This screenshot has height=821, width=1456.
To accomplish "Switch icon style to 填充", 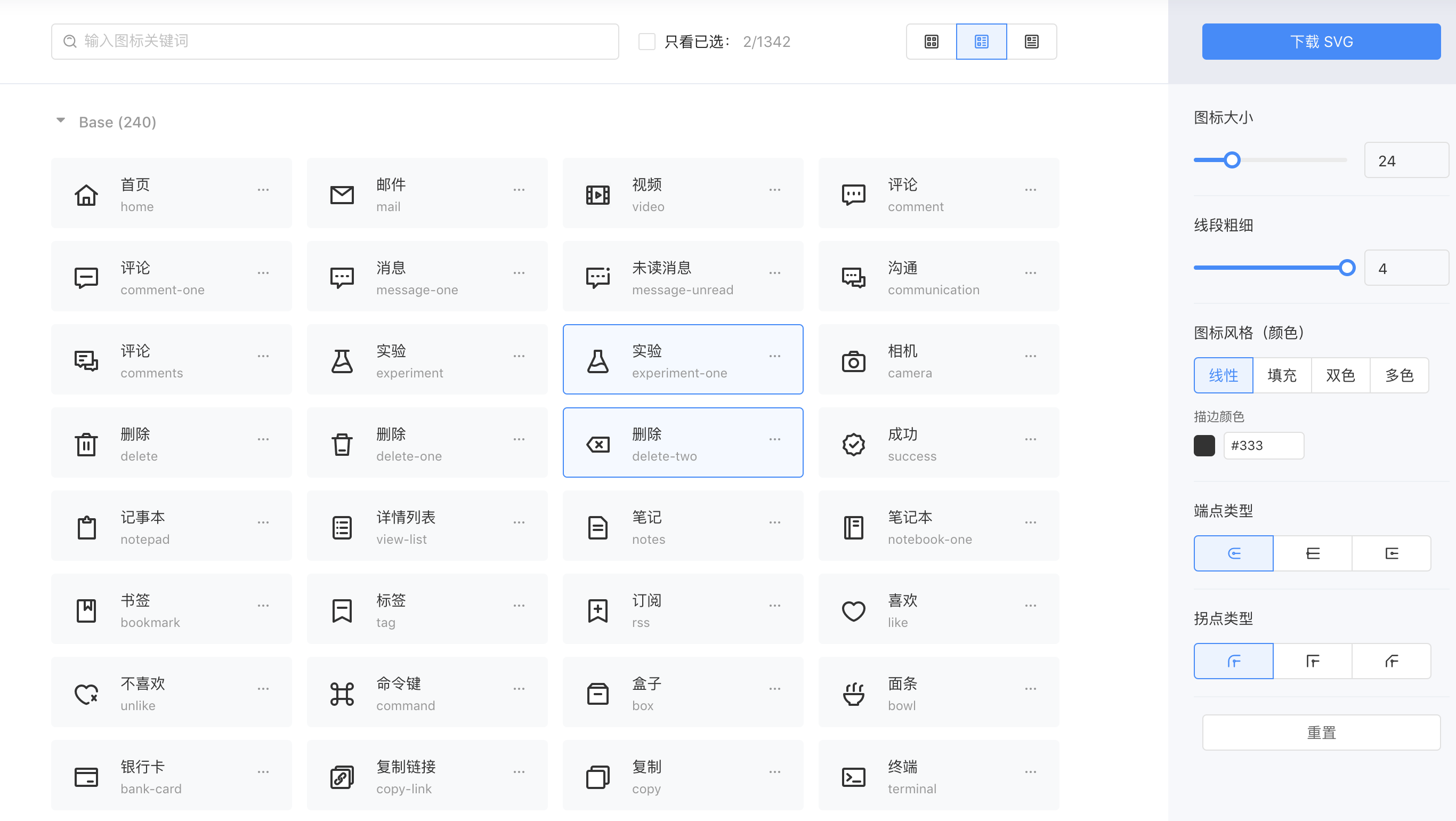I will pos(1282,375).
